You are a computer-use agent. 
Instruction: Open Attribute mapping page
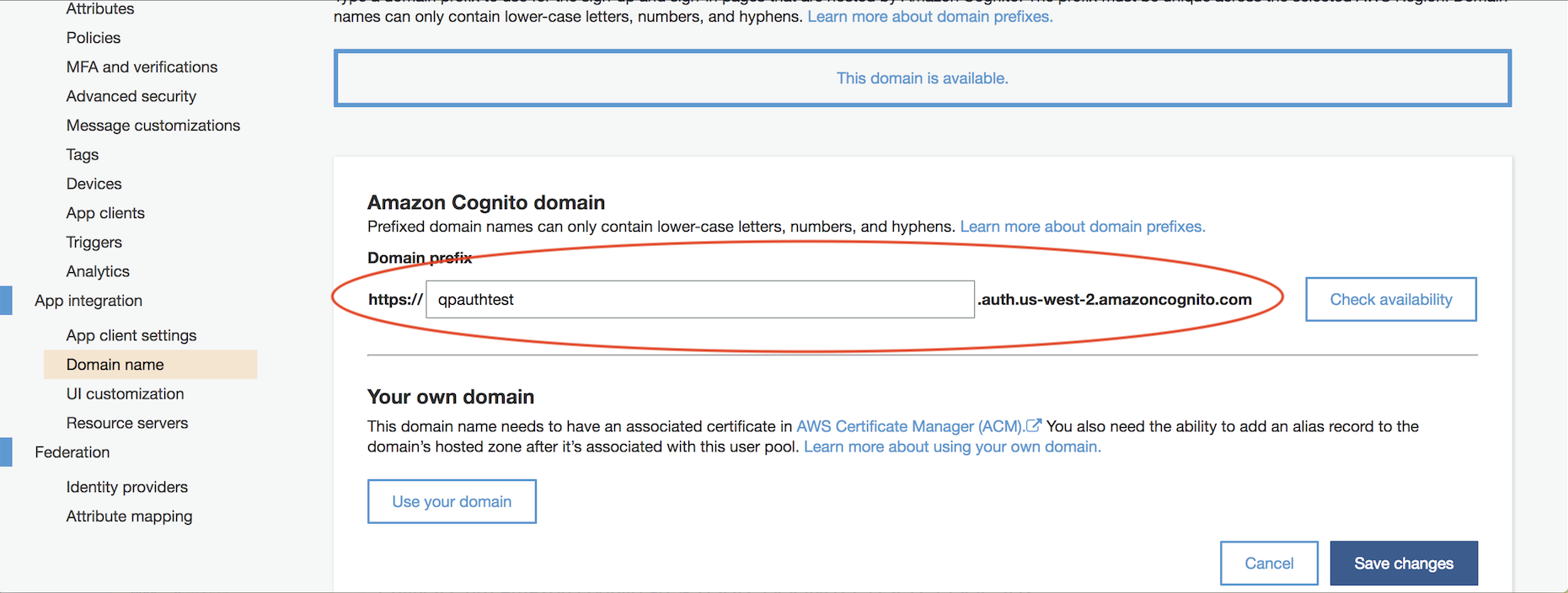point(129,516)
